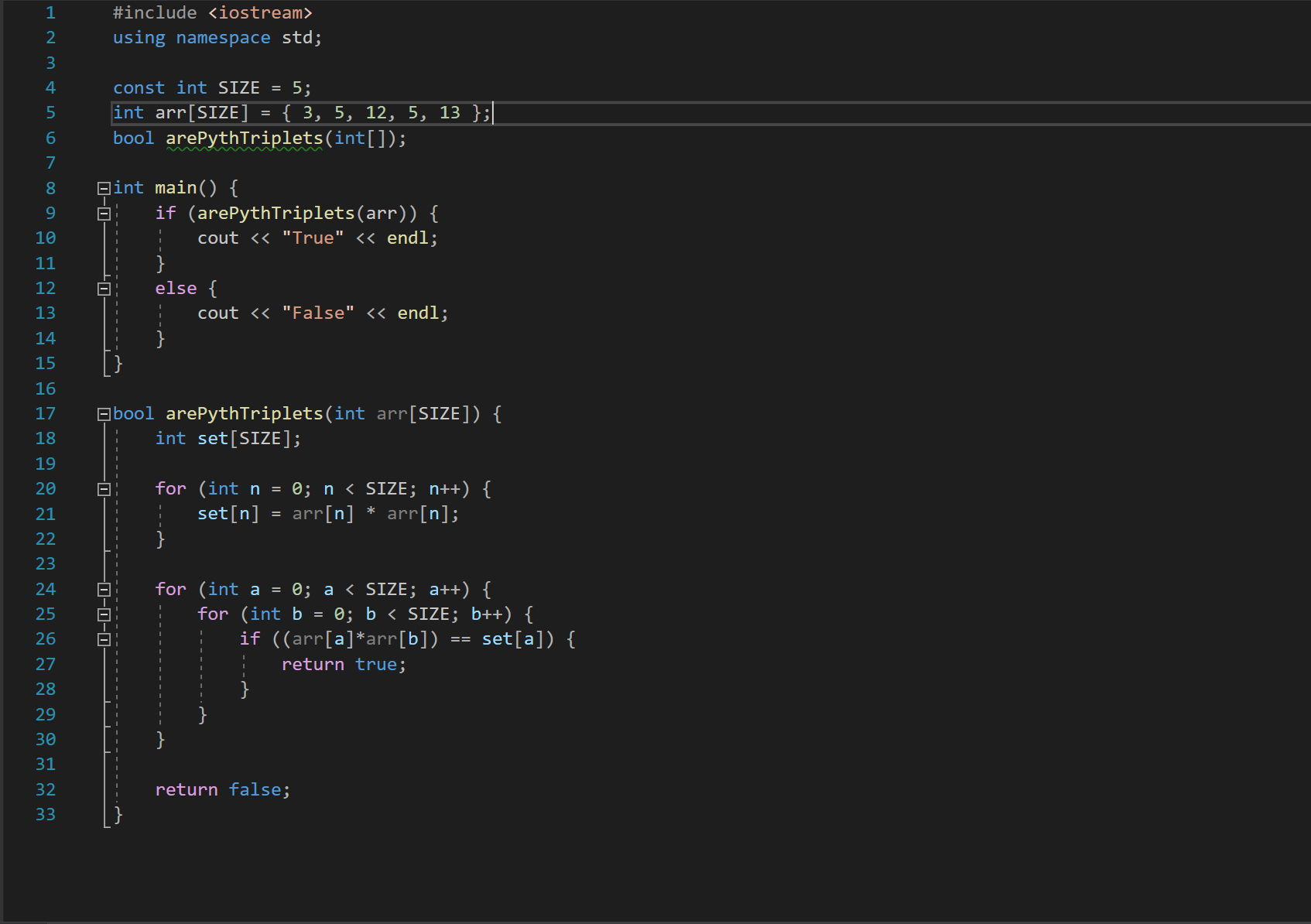Click 'set[a]' in the inner if condition

(x=512, y=639)
